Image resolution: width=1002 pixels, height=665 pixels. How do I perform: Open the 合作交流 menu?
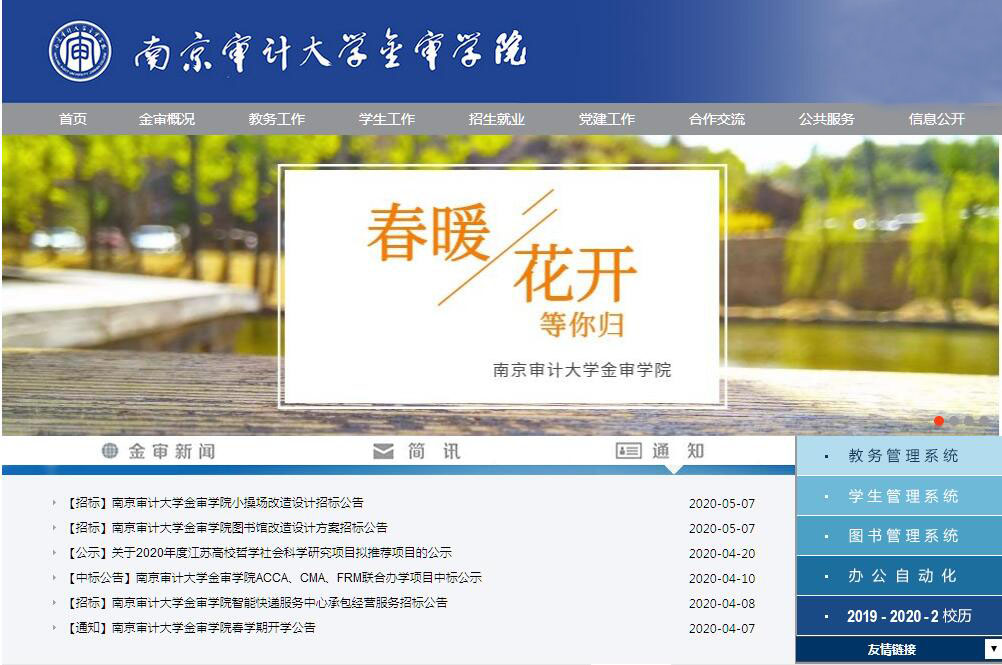pyautogui.click(x=716, y=119)
